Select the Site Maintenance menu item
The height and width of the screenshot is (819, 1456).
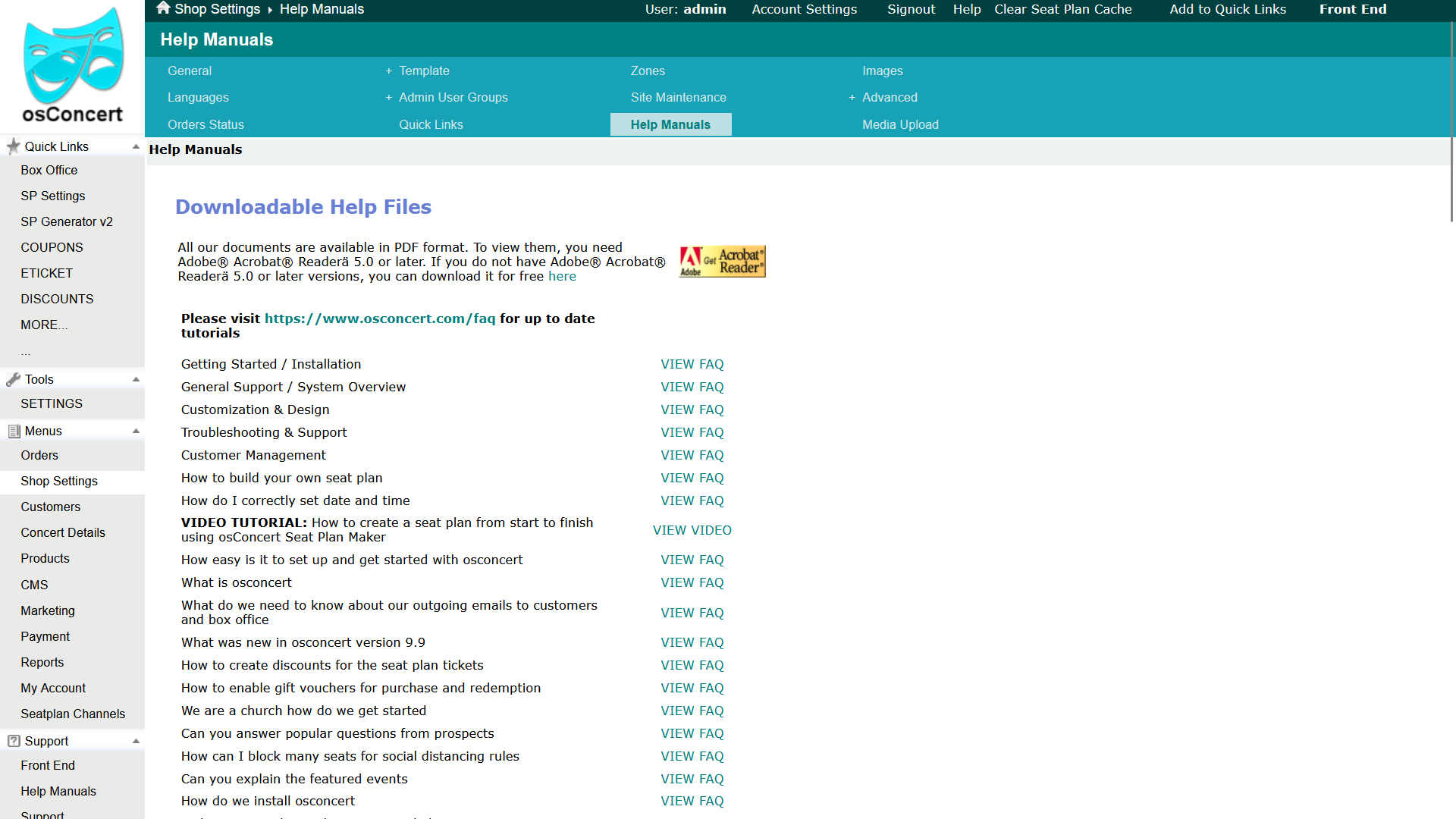(678, 97)
